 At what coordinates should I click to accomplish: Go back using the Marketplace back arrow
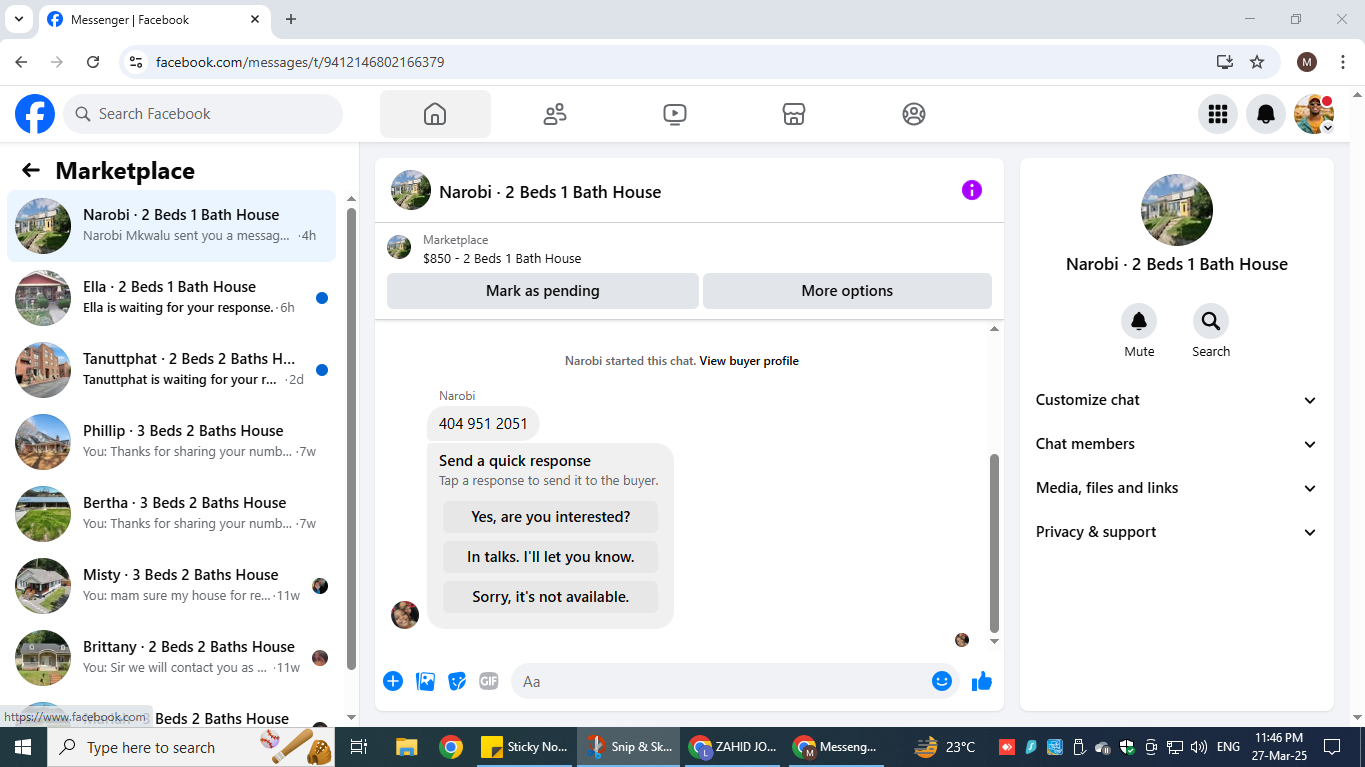tap(31, 171)
